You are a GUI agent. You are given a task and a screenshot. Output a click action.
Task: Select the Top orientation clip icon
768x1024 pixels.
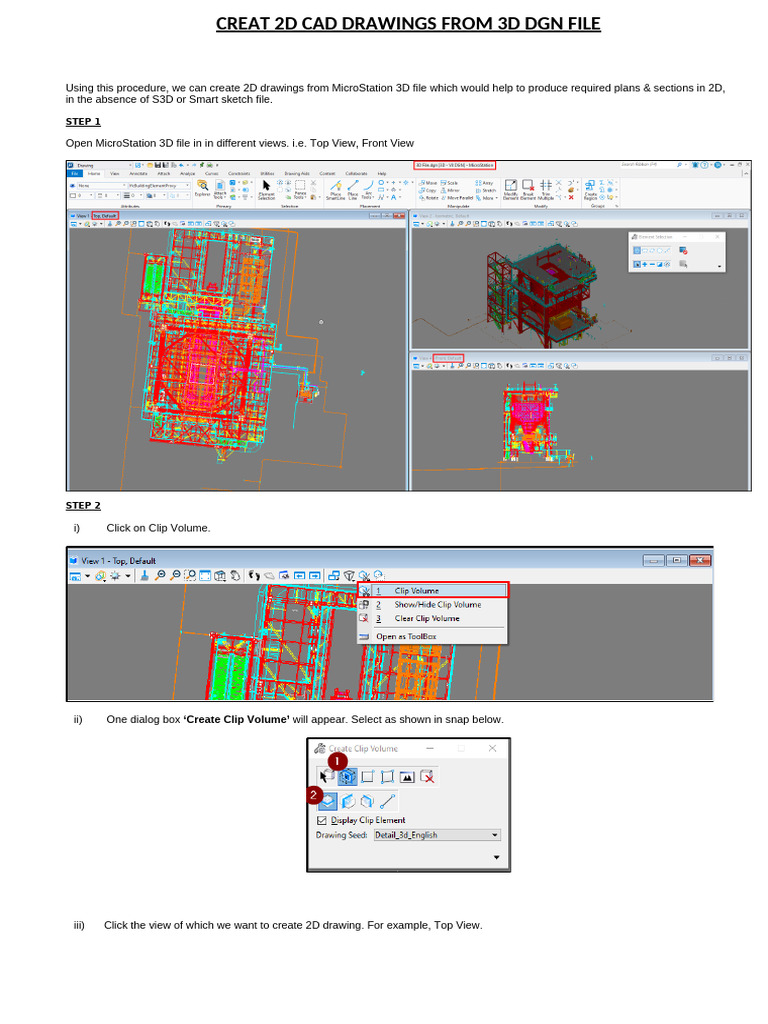328,801
